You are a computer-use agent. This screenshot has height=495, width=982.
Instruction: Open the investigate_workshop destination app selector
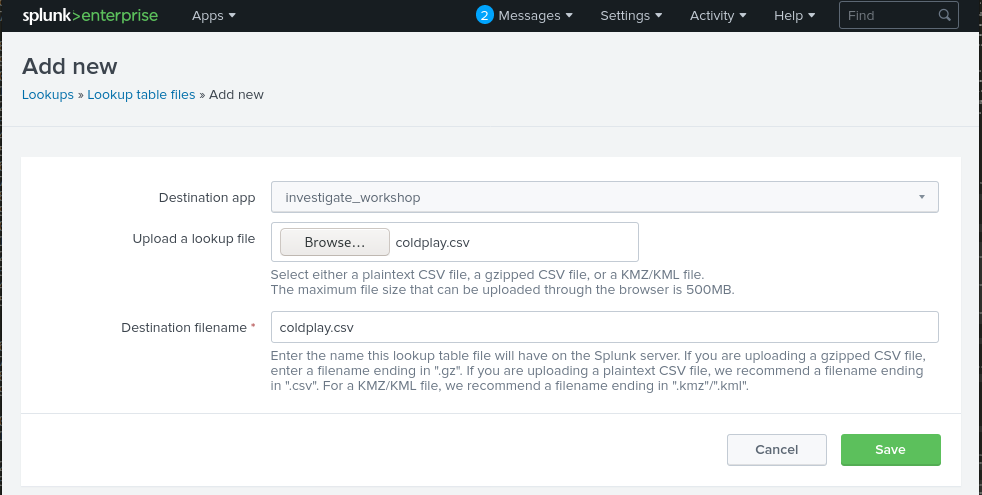[x=604, y=198]
